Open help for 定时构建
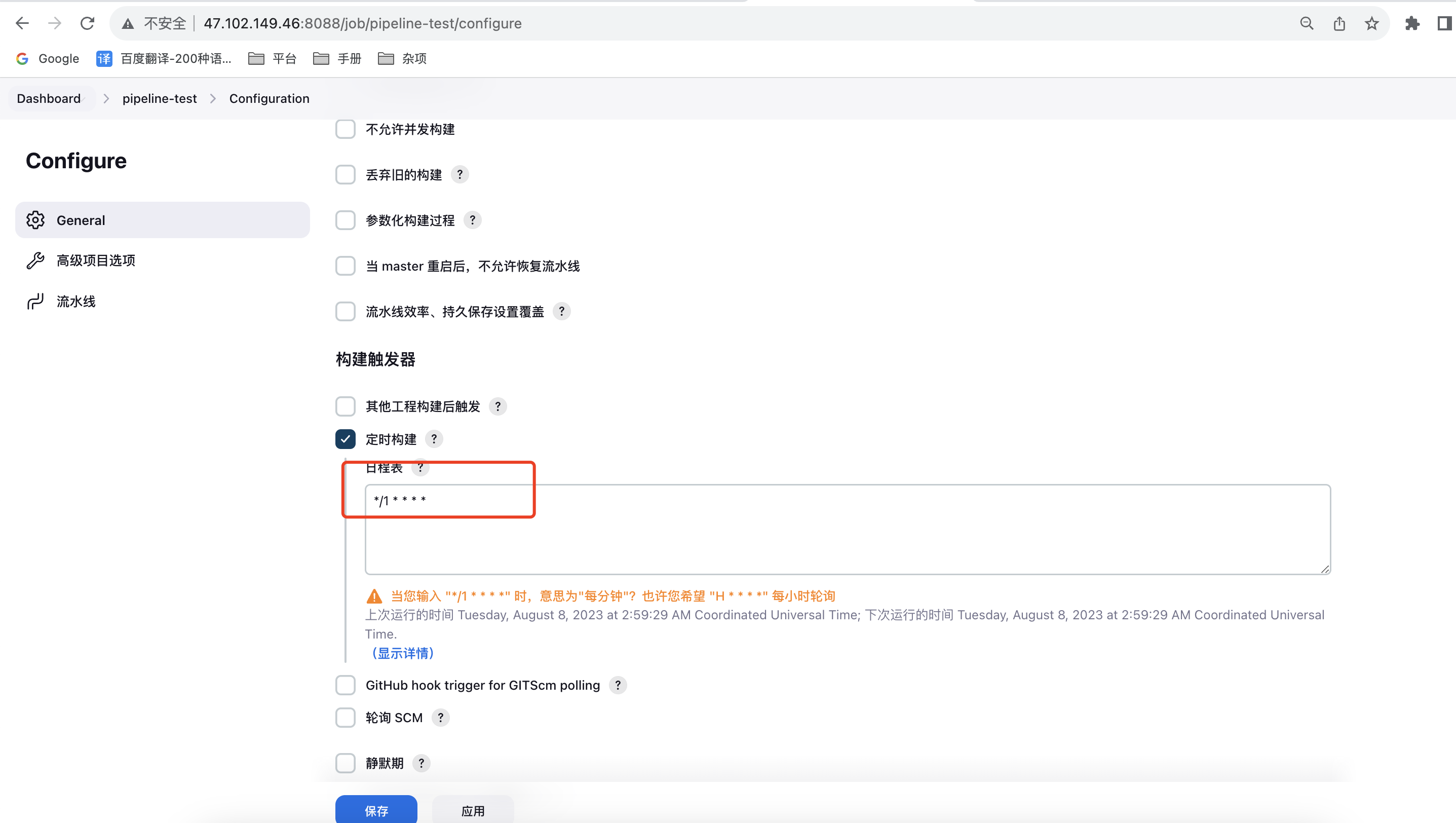The height and width of the screenshot is (823, 1456). [434, 439]
